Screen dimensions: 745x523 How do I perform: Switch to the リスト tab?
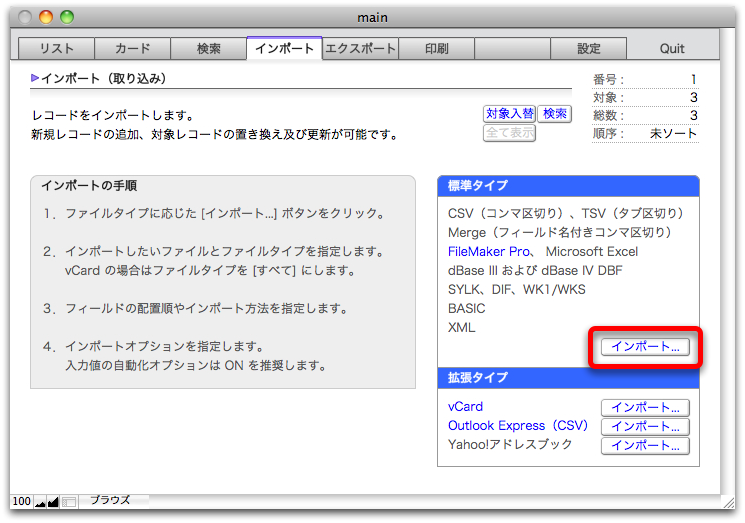pyautogui.click(x=56, y=48)
